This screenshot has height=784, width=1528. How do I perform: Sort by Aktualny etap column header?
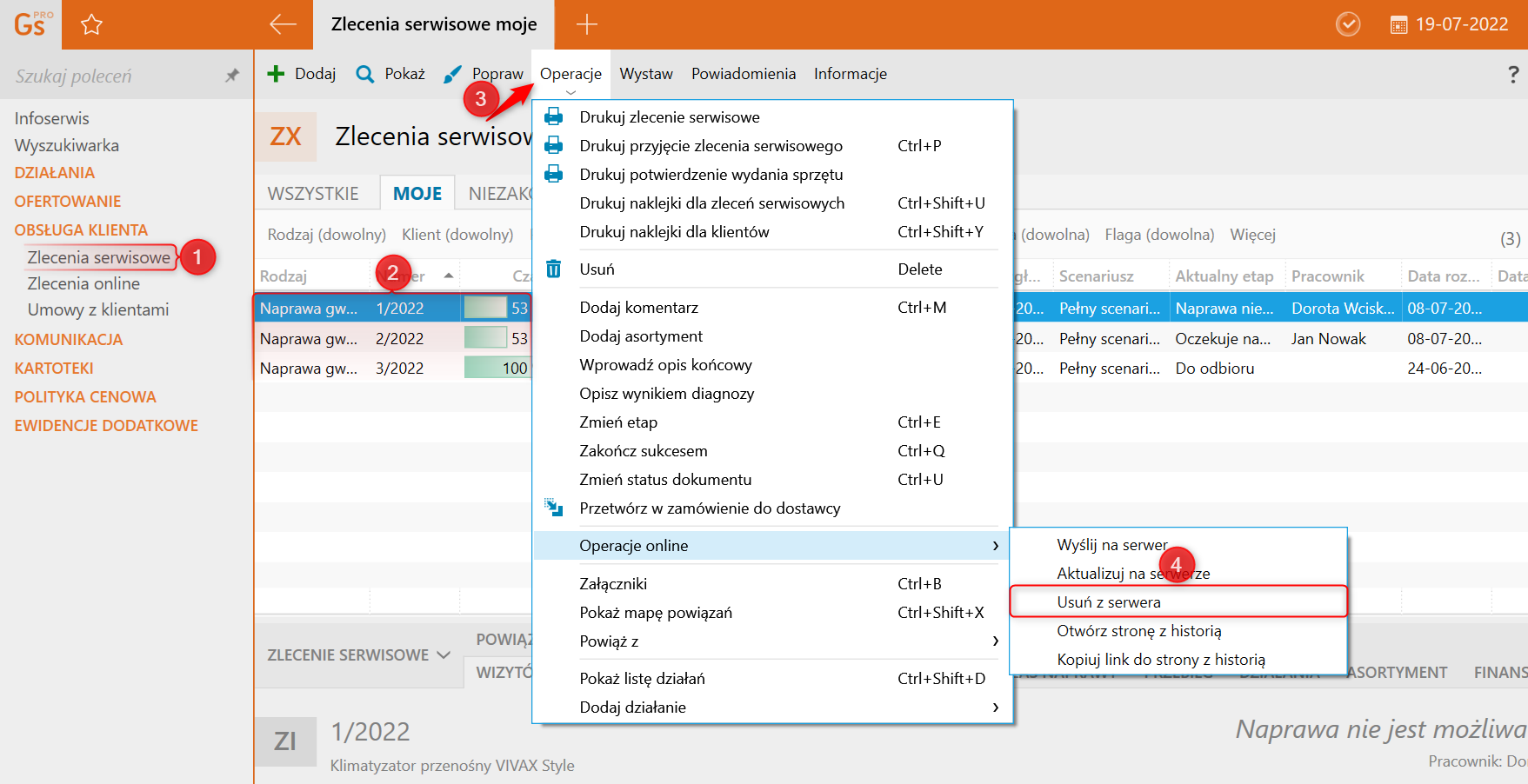[1224, 276]
